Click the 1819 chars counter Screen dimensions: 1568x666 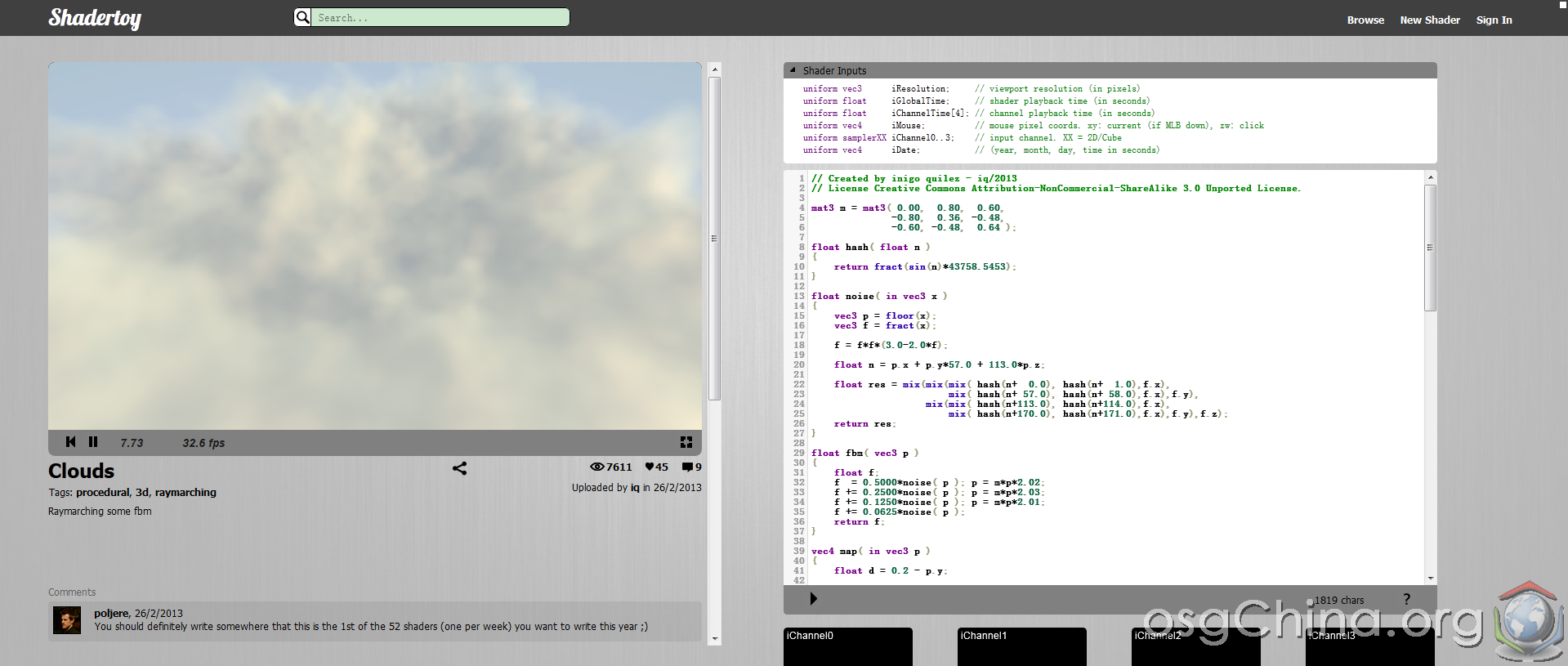click(1338, 600)
